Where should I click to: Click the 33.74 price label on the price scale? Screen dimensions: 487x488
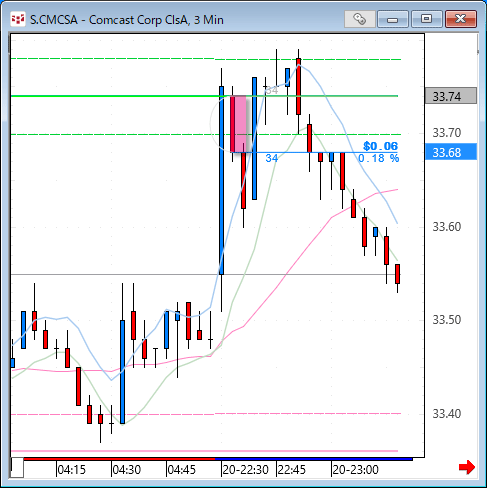[451, 96]
